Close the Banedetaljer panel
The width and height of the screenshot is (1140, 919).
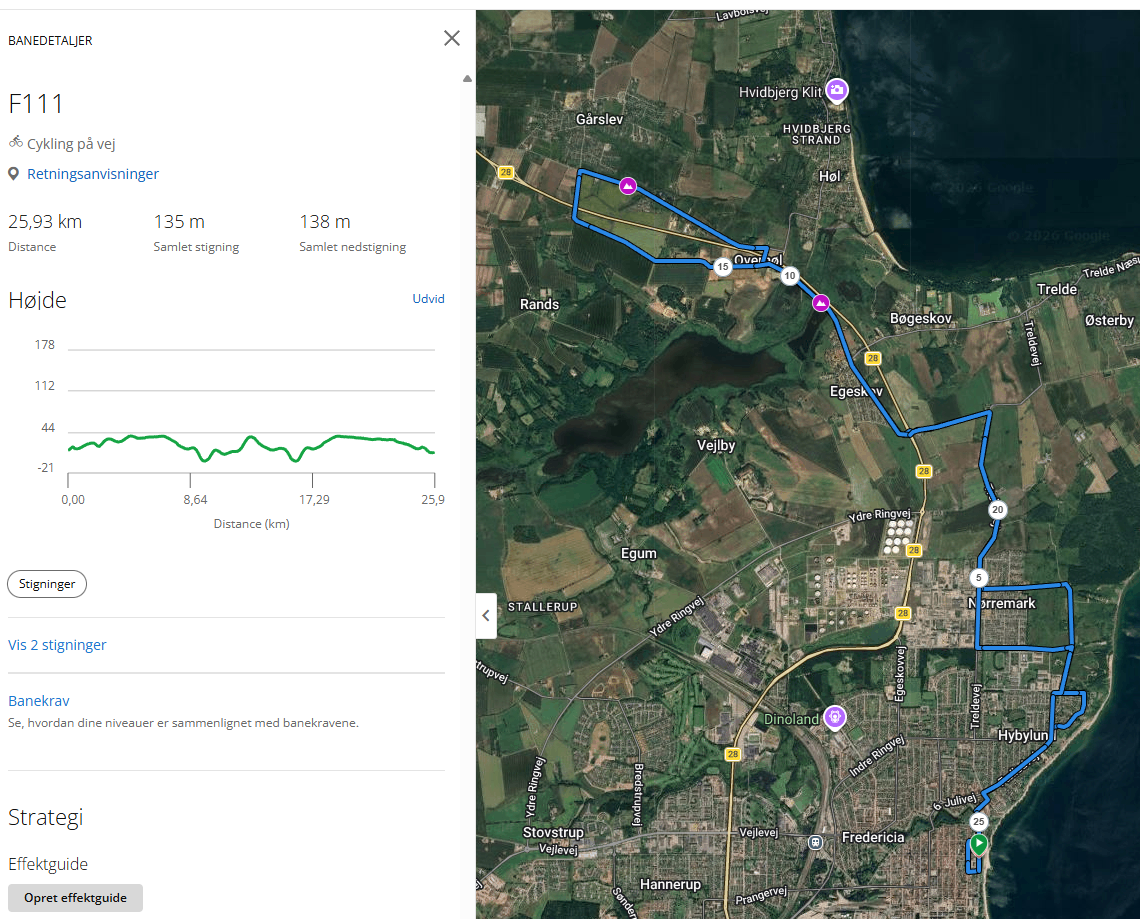[x=452, y=39]
